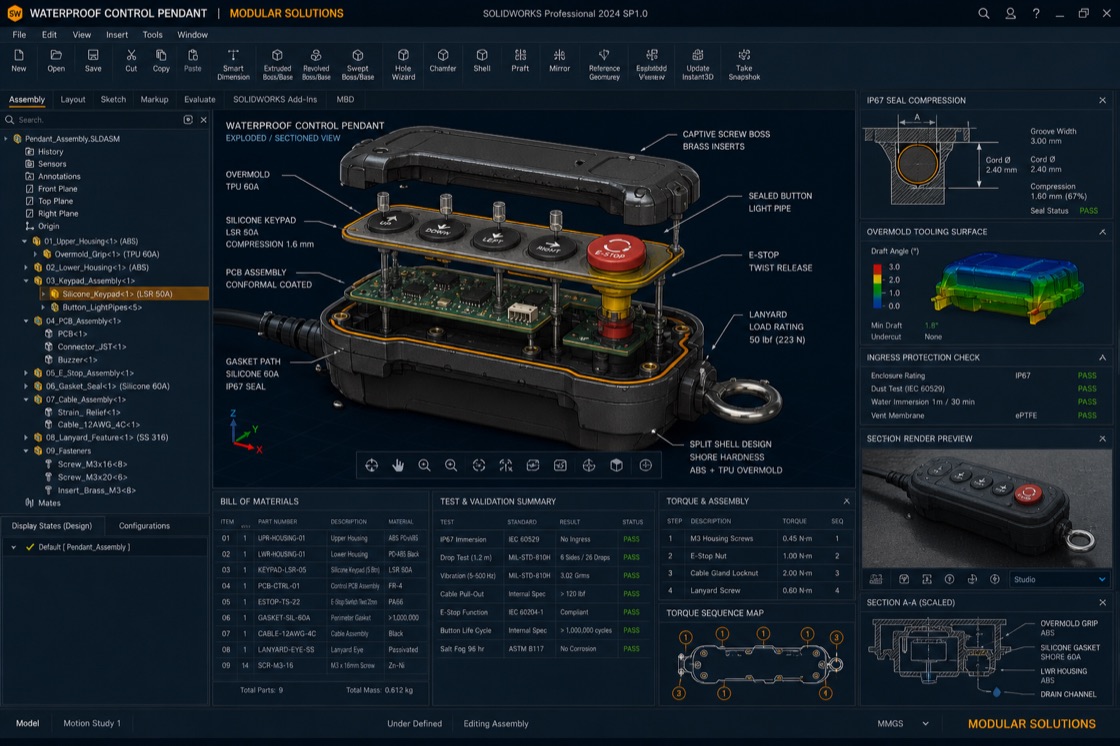Collapse the 04_PCB_Assembly<1> tree node
The width and height of the screenshot is (1120, 746).
(26, 321)
